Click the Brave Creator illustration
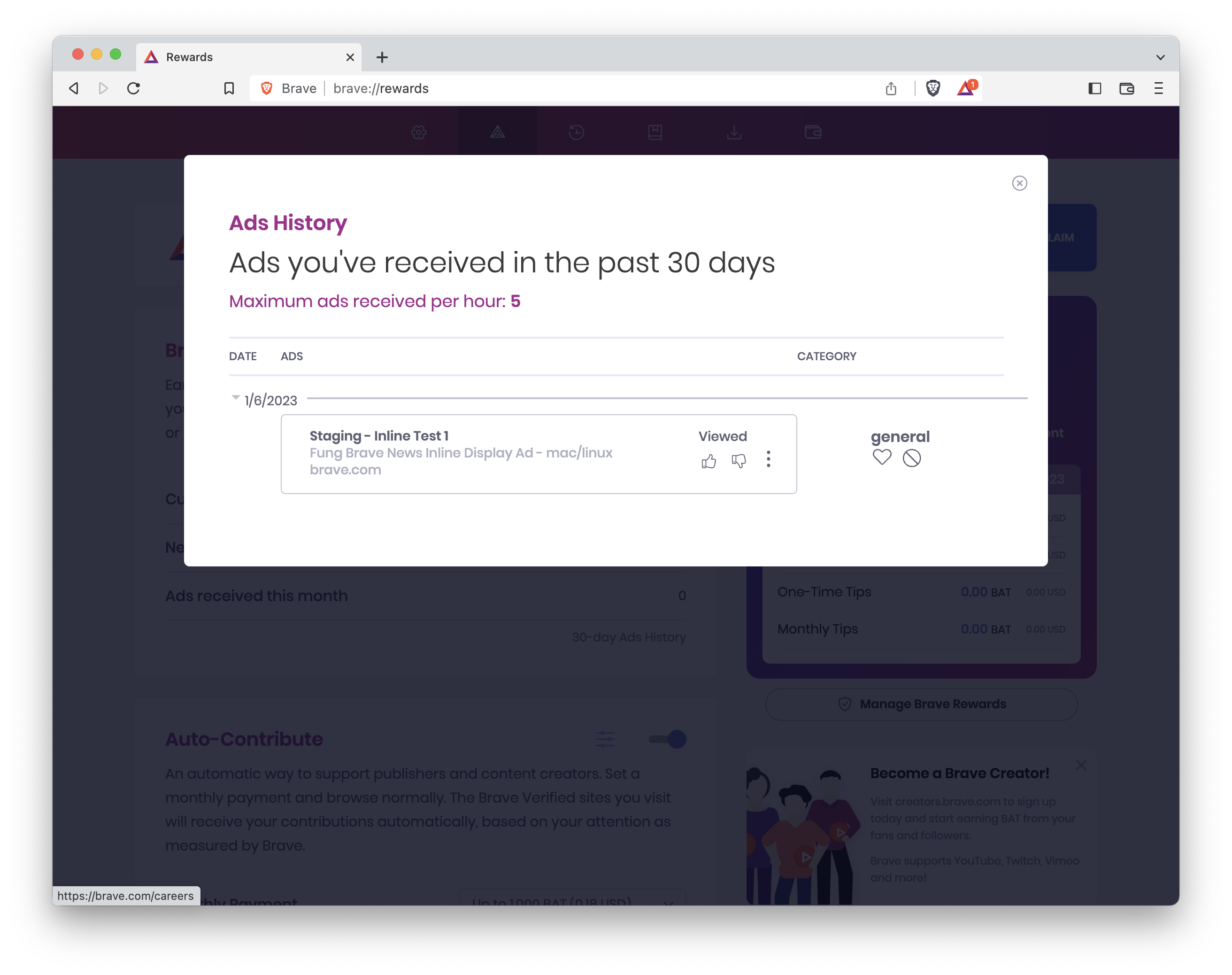The image size is (1232, 975). pos(803,836)
